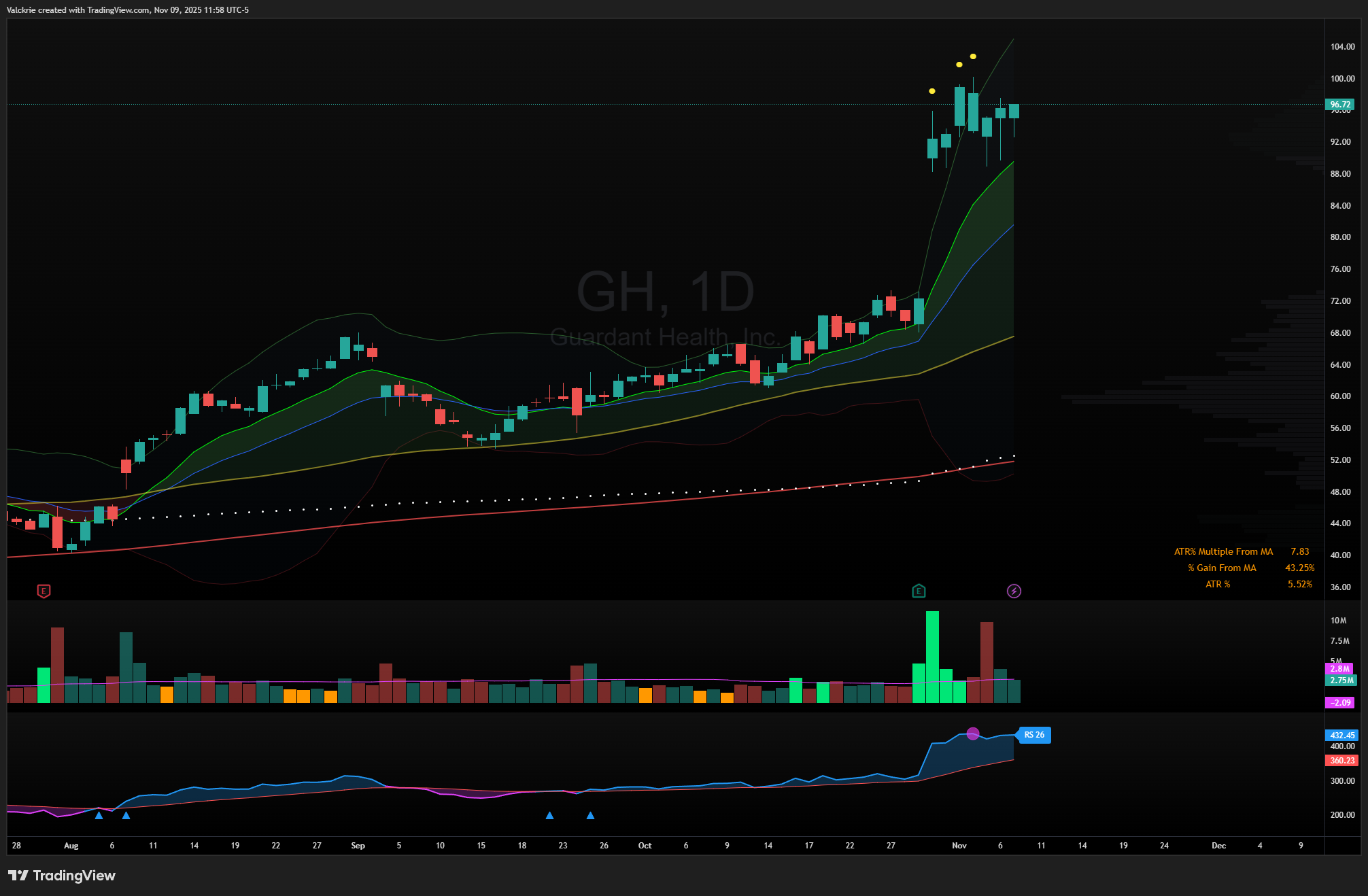Click the Guardant Health, Inc. watermark text
The image size is (1368, 896).
[x=664, y=337]
